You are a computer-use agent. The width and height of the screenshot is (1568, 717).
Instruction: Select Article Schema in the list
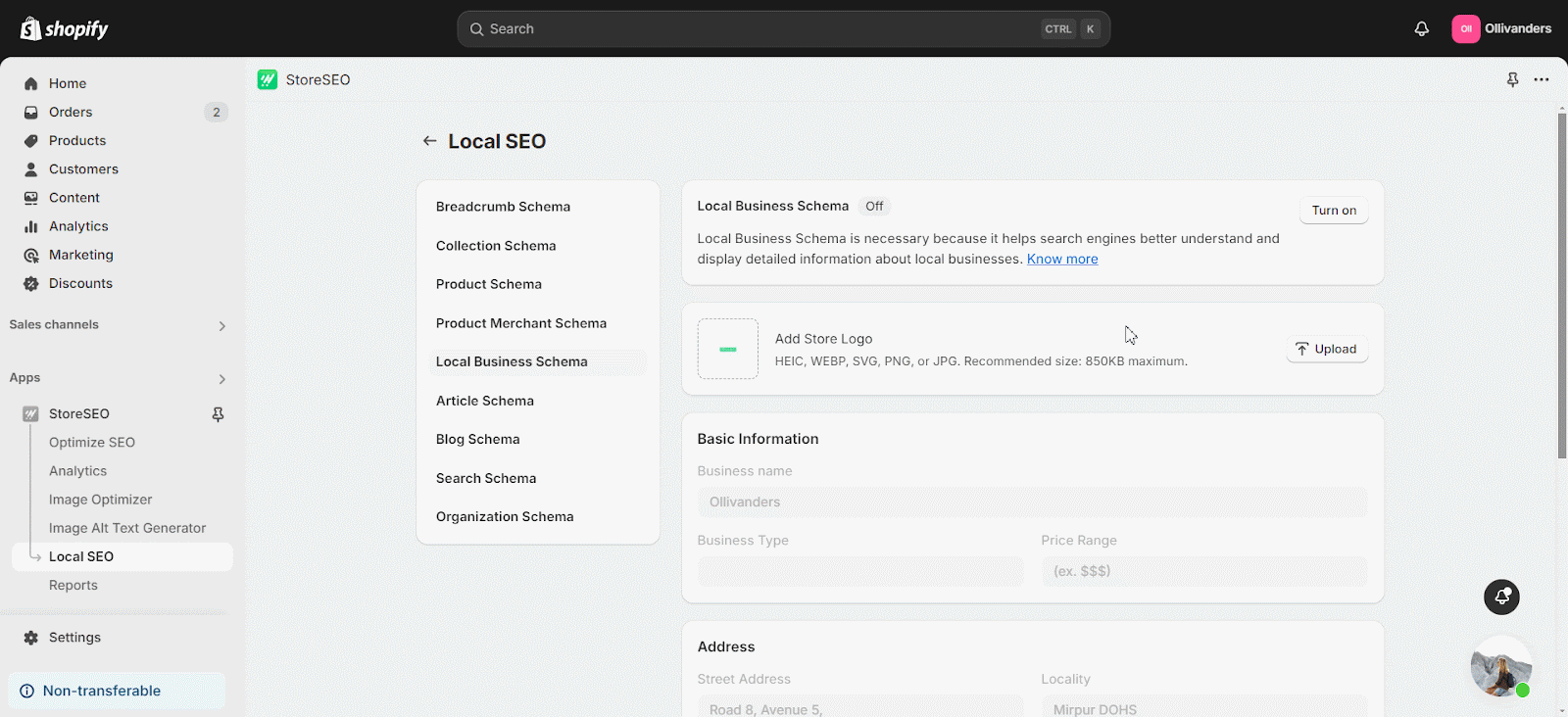click(537, 401)
